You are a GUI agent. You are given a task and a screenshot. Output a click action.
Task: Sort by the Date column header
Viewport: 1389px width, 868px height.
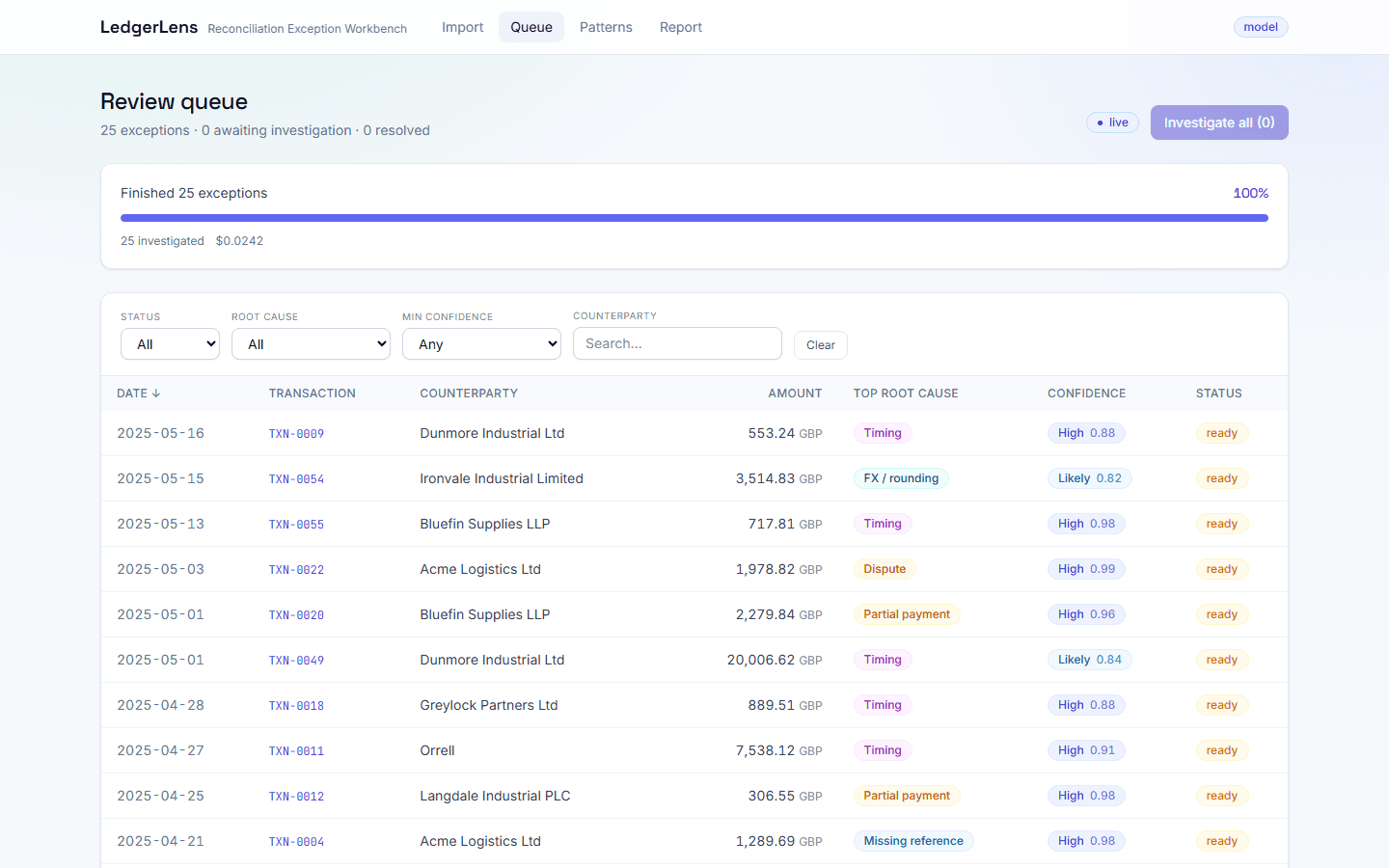(x=139, y=393)
